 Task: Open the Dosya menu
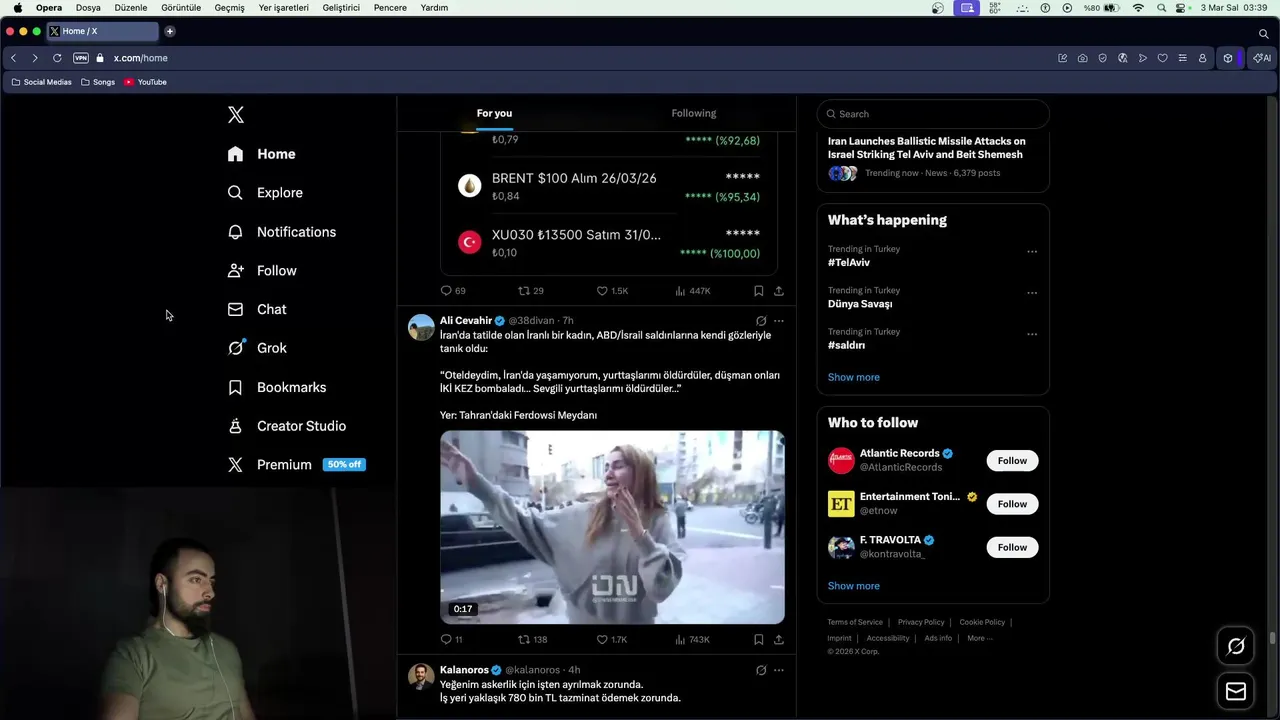(88, 7)
